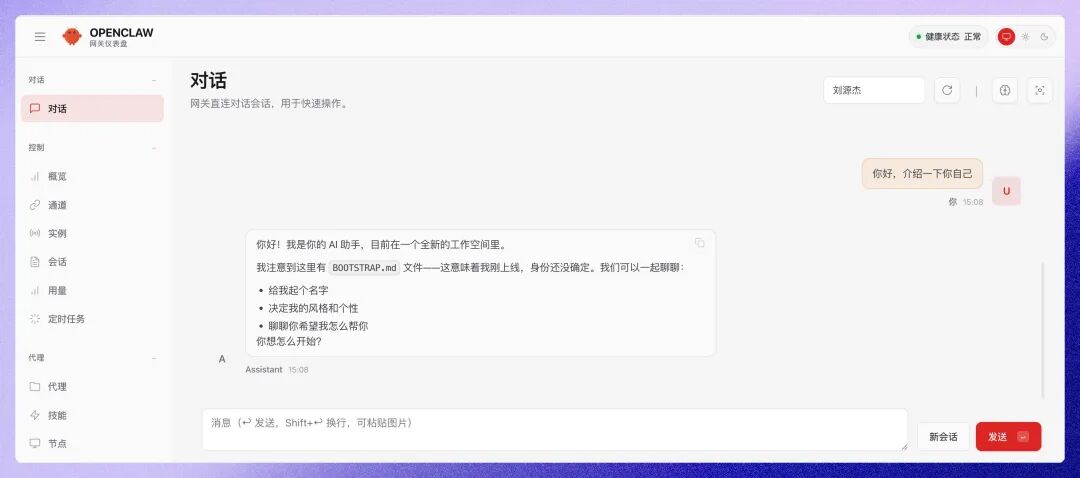Collapse the 代理 sidebar section header
Image resolution: width=1080 pixels, height=478 pixels.
point(92,358)
